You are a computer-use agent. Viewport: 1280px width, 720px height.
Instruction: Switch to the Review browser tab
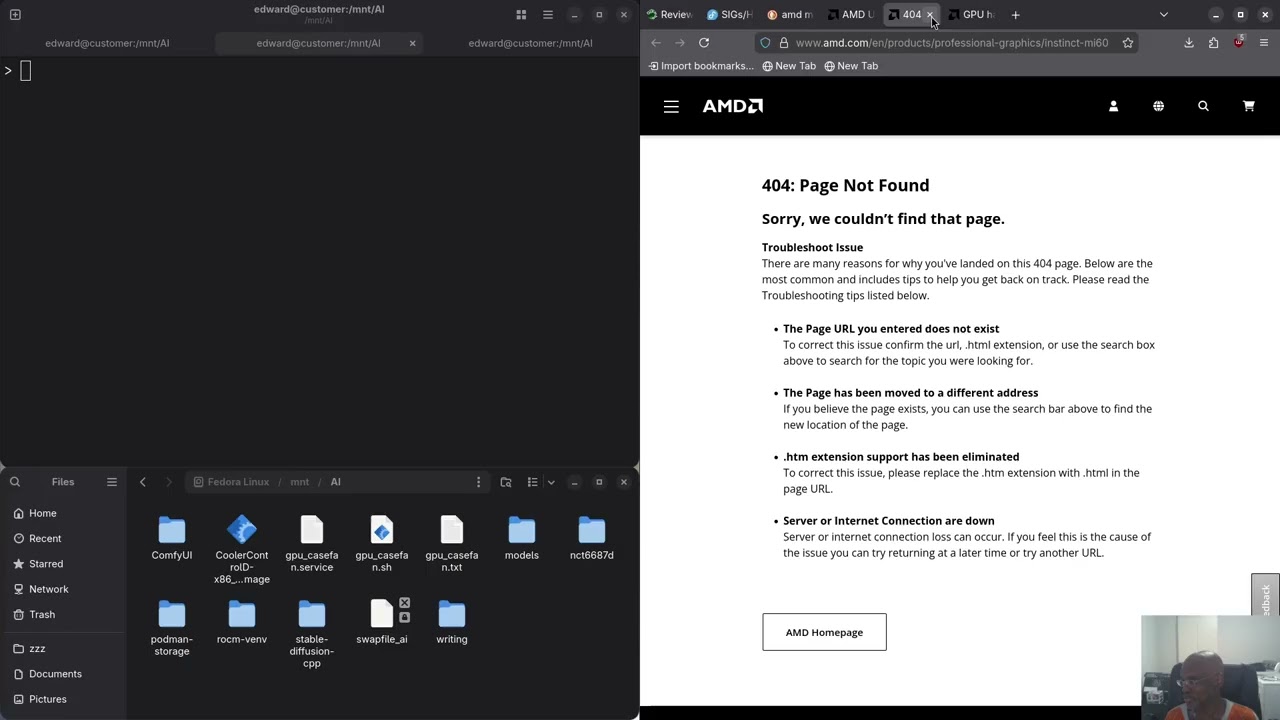(670, 15)
